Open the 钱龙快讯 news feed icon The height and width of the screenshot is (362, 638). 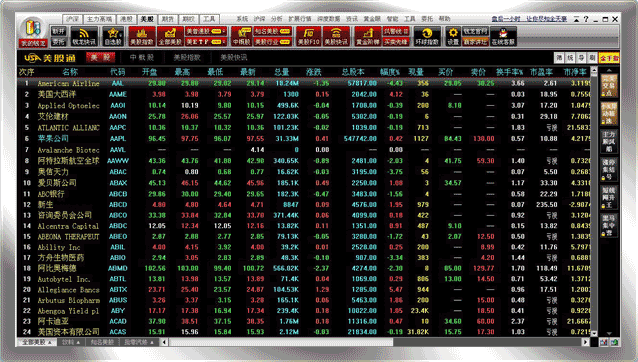84,37
